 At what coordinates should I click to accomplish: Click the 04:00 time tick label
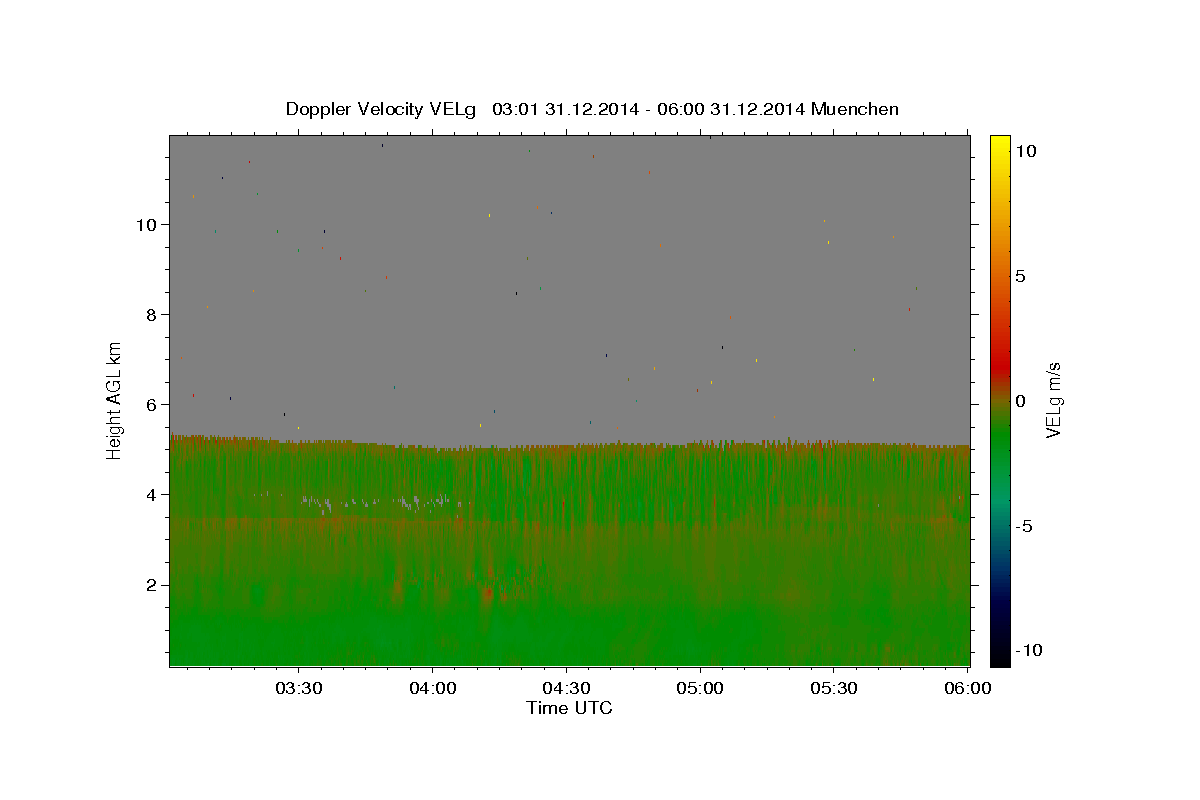tap(432, 689)
